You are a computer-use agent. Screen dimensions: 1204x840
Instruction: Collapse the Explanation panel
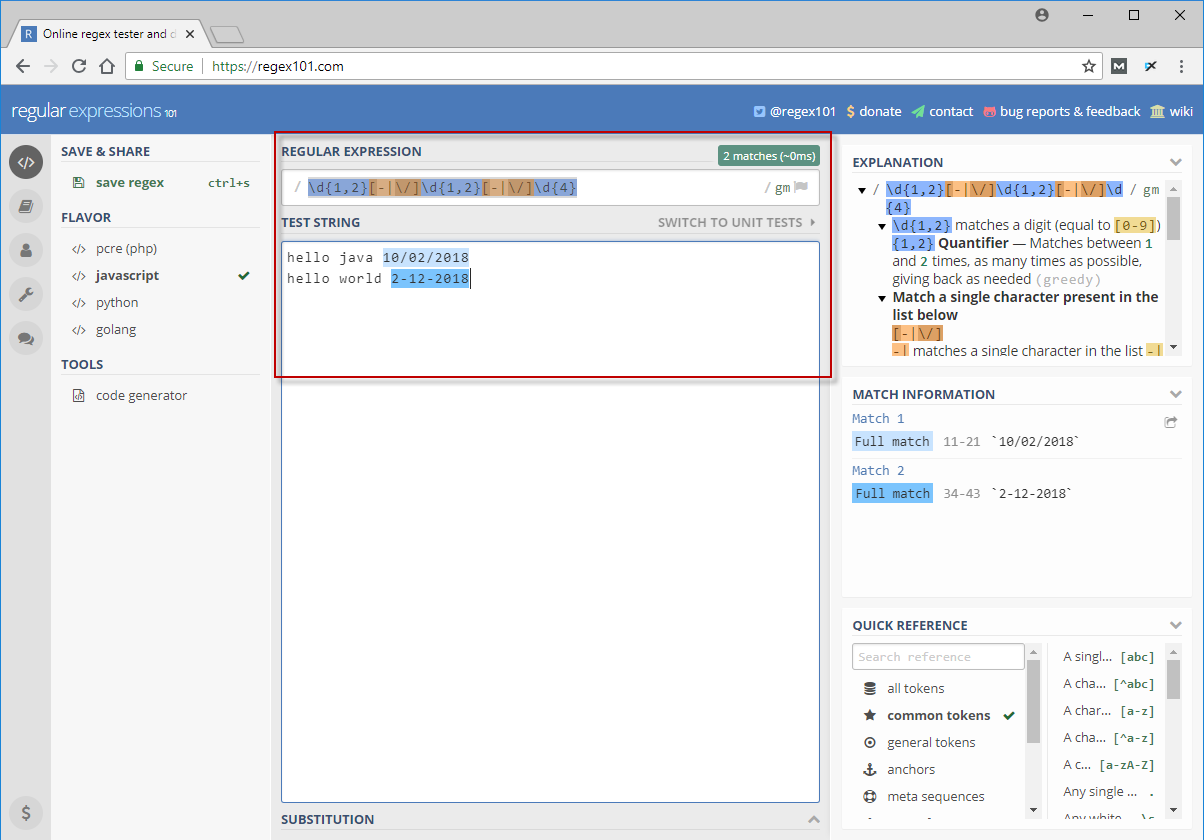pos(1175,162)
